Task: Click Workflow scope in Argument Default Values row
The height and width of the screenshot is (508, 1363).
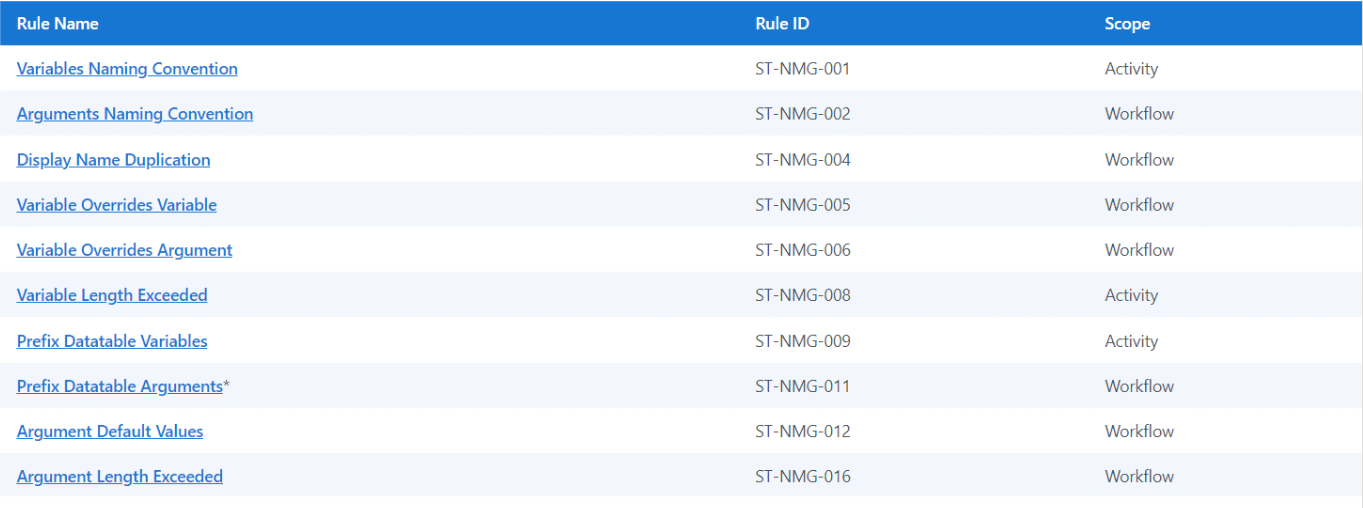Action: (1139, 432)
